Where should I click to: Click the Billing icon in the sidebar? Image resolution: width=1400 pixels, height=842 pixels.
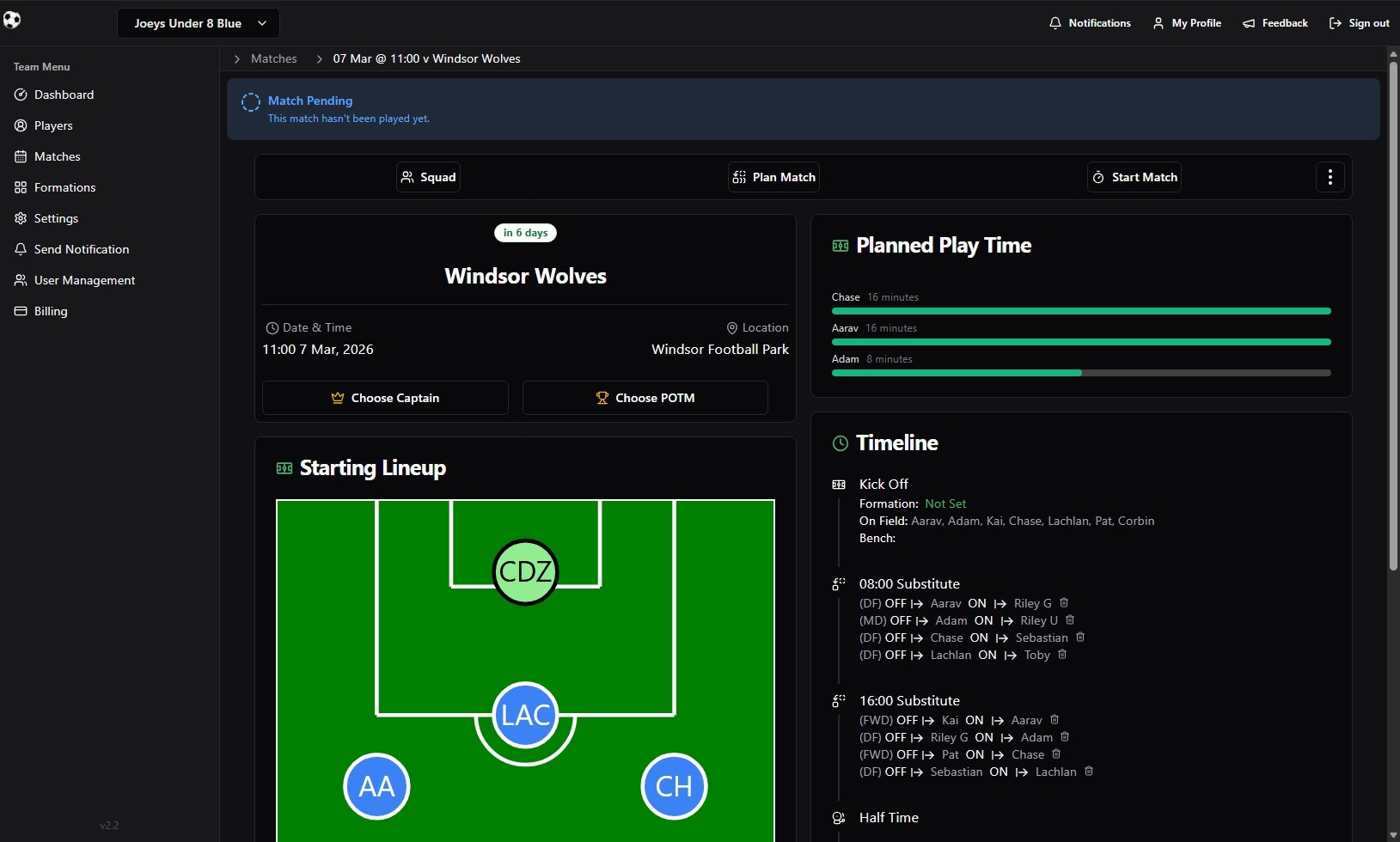pyautogui.click(x=20, y=311)
